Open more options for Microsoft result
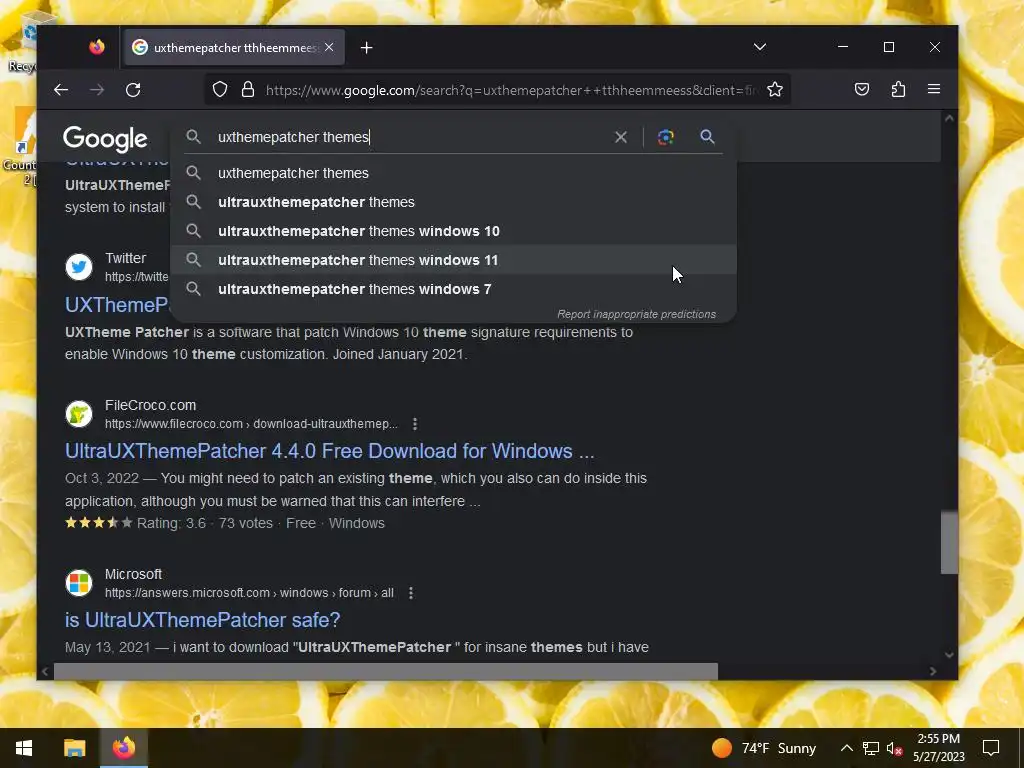The height and width of the screenshot is (768, 1024). pos(411,593)
